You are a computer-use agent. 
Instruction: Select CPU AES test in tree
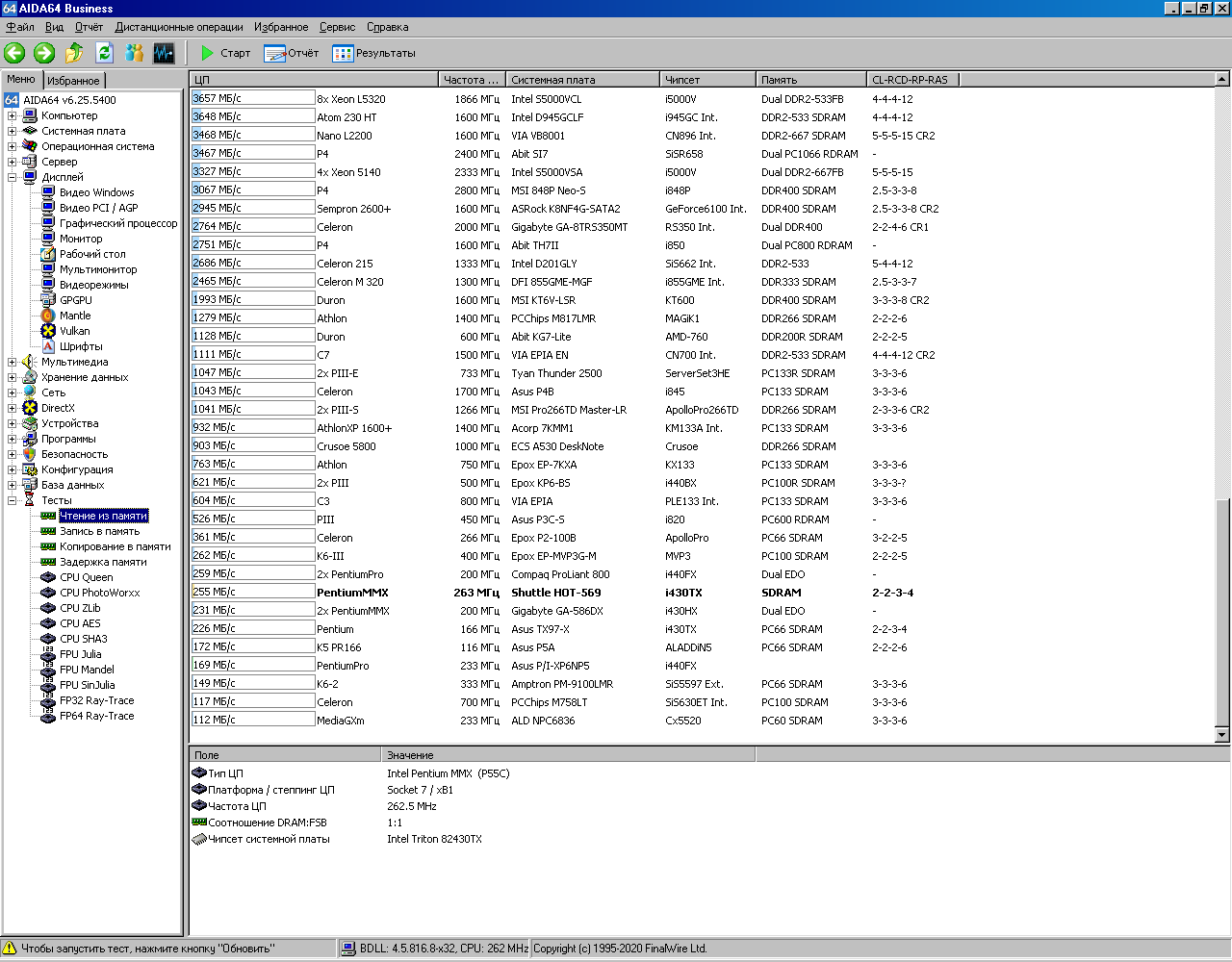coord(80,623)
